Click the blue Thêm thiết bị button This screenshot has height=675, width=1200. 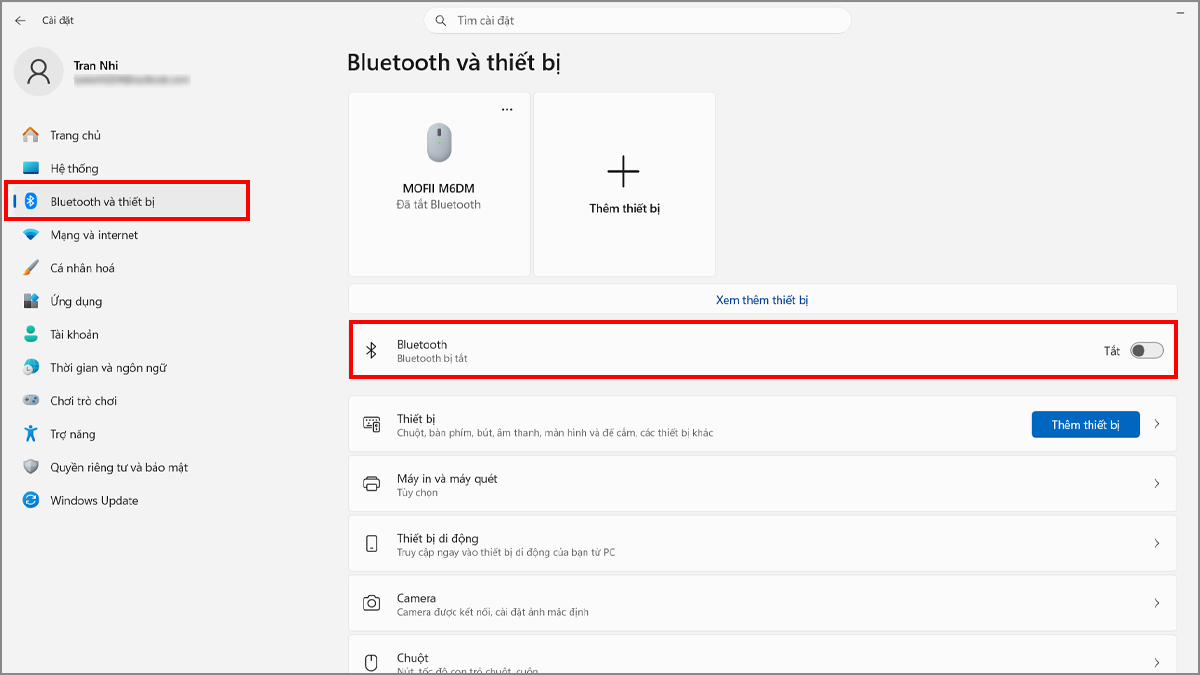pyautogui.click(x=1086, y=425)
